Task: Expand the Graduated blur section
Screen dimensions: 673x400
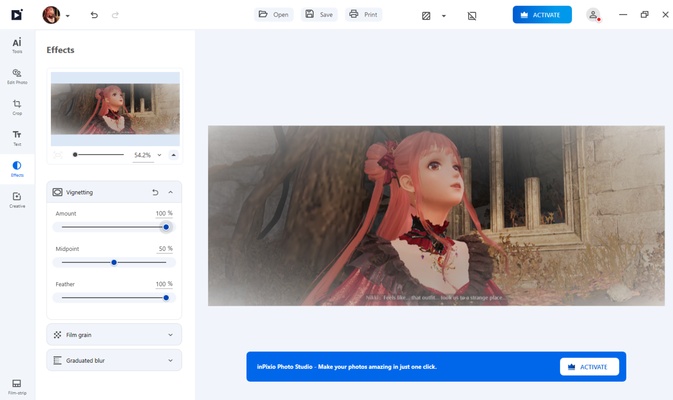Action: [x=170, y=361]
